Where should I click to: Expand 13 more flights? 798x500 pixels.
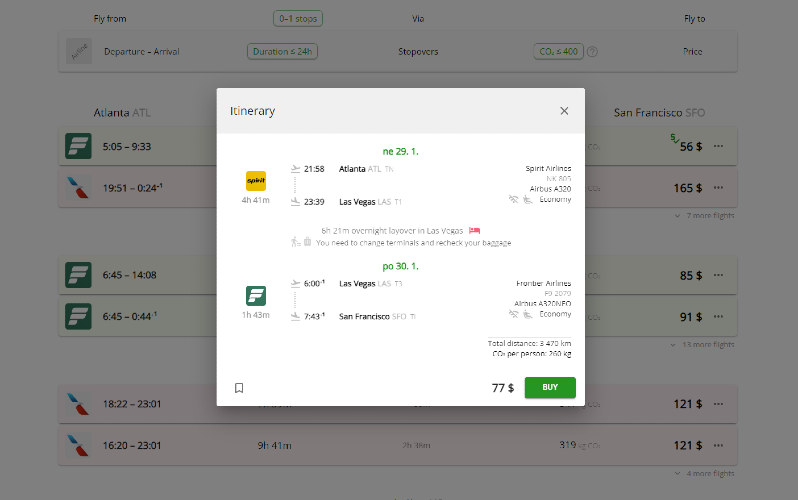tap(702, 345)
